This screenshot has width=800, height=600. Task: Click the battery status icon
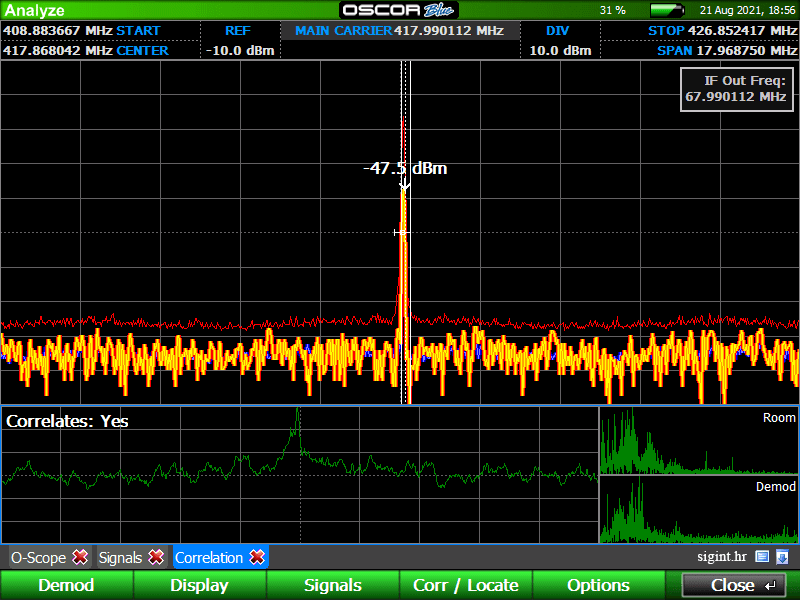pyautogui.click(x=667, y=10)
